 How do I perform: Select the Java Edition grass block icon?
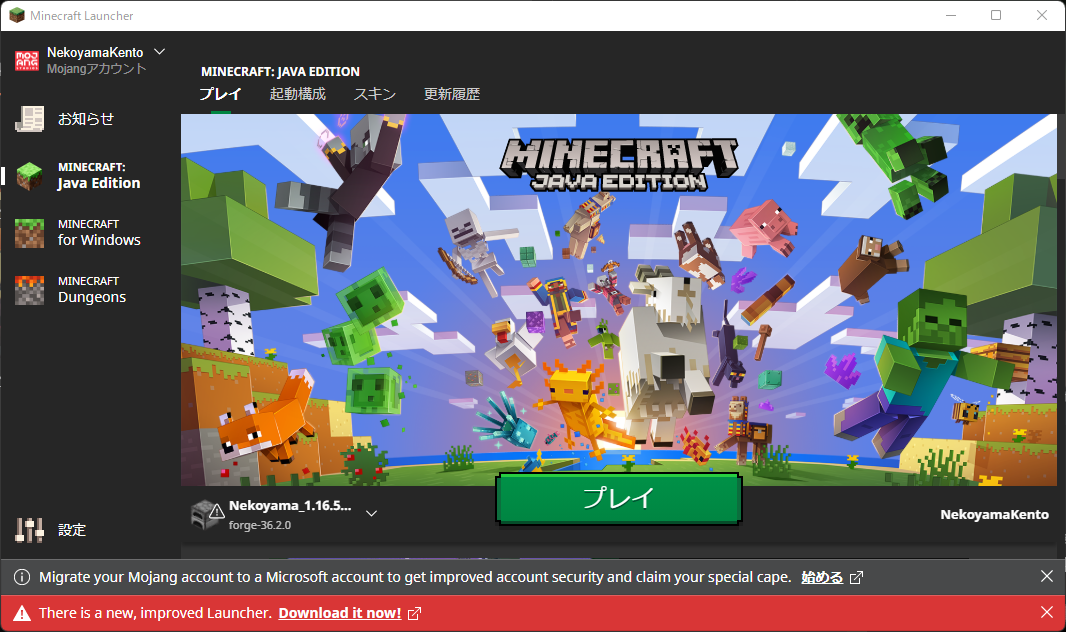[29, 176]
